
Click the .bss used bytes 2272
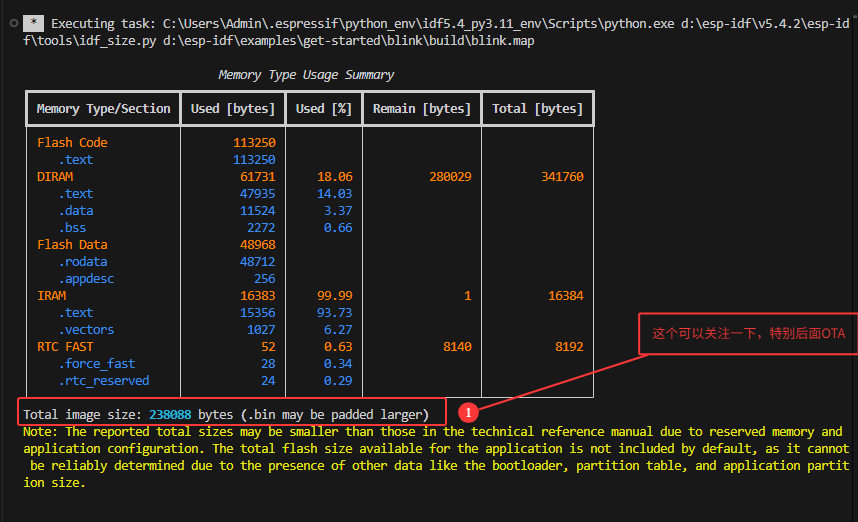click(x=261, y=227)
